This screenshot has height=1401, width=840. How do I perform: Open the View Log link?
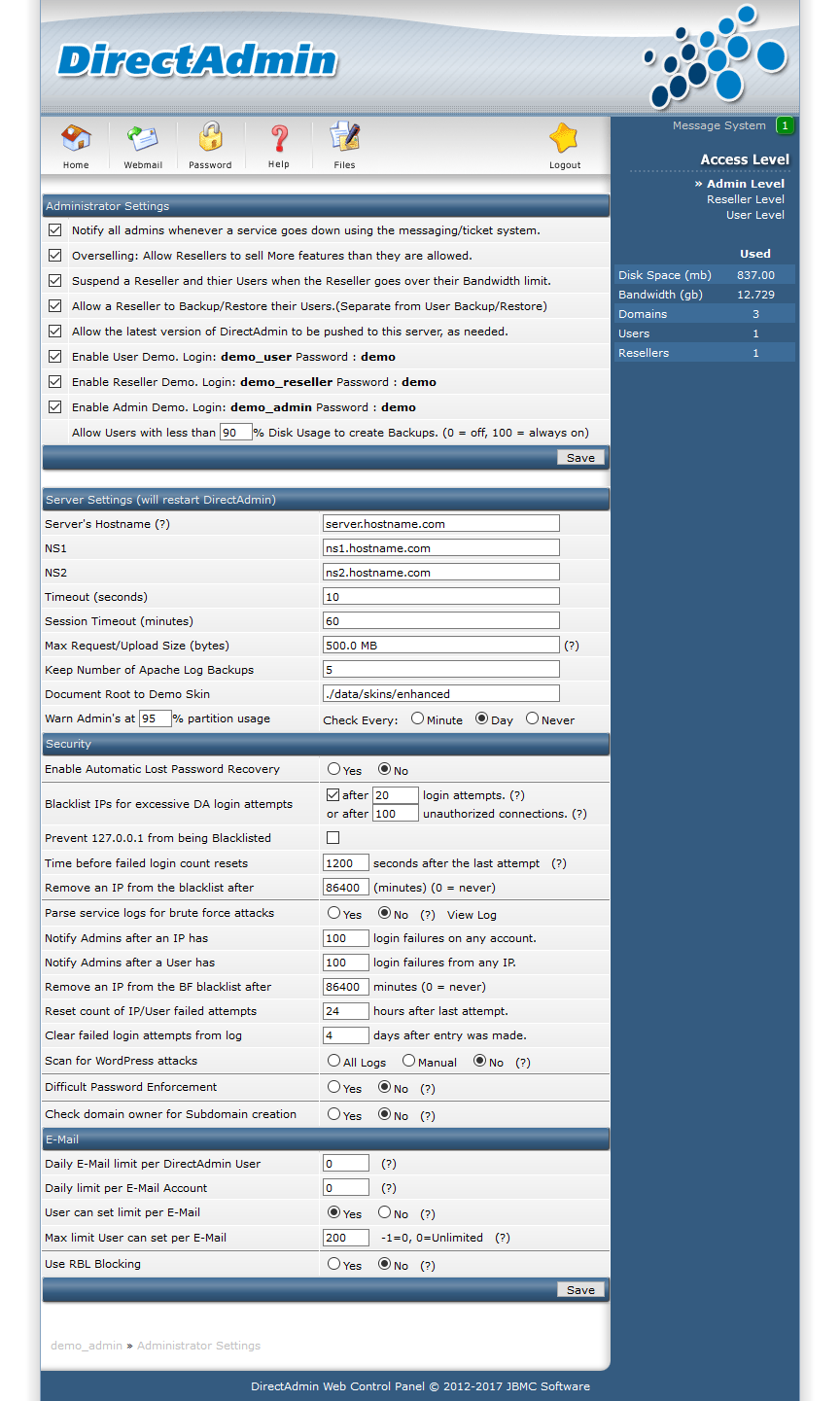[x=472, y=915]
